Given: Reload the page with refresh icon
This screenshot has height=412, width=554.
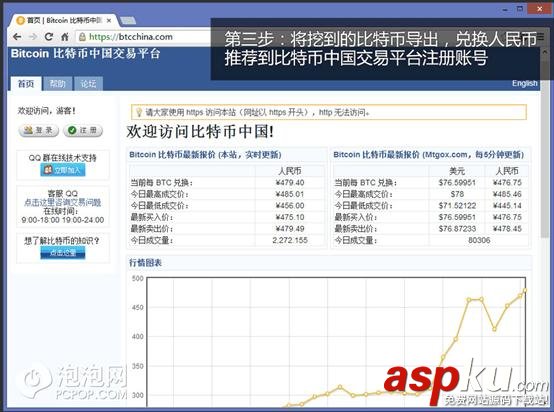Looking at the screenshot, I should click(49, 37).
